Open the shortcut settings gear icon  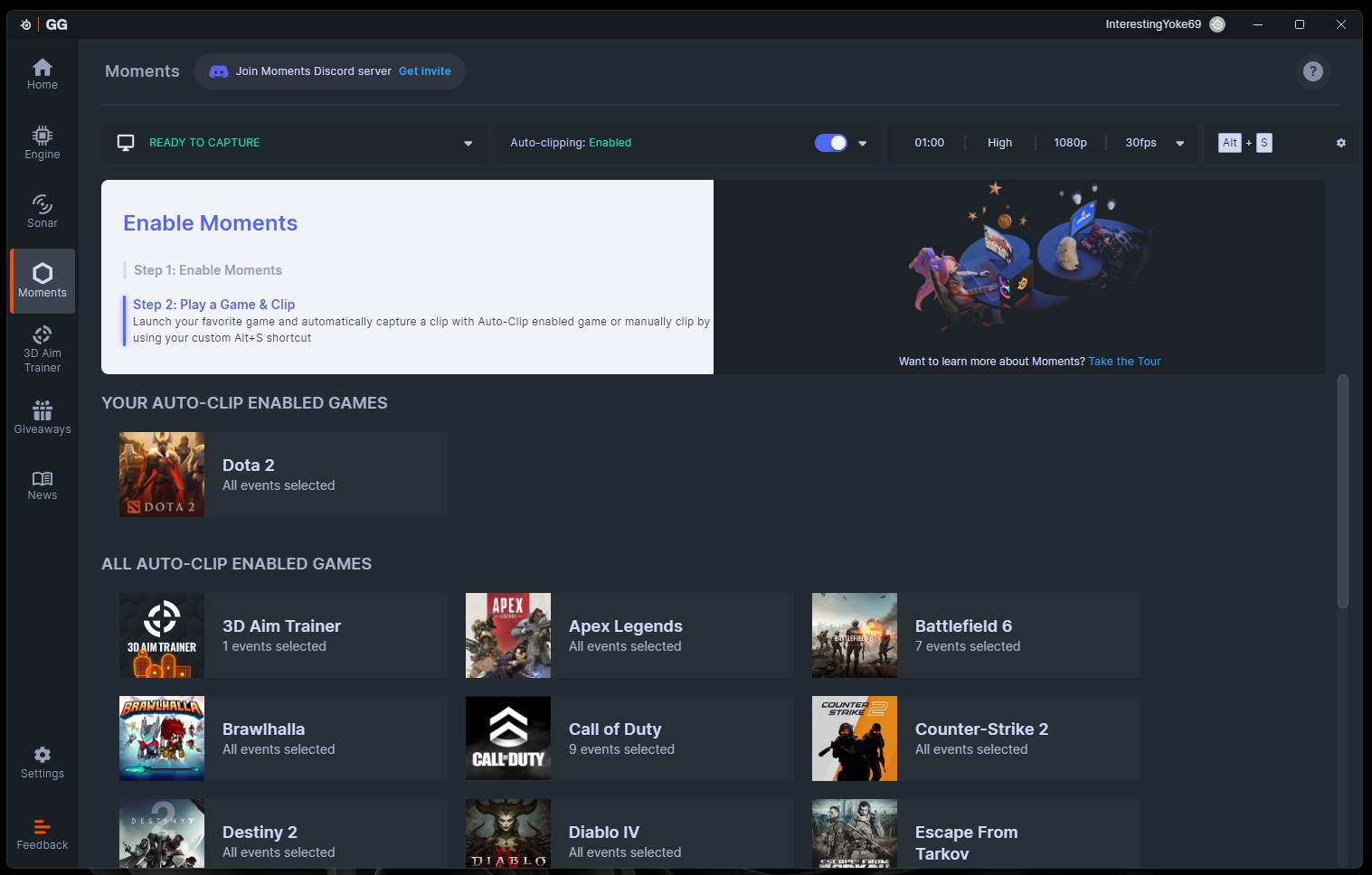click(x=1340, y=143)
